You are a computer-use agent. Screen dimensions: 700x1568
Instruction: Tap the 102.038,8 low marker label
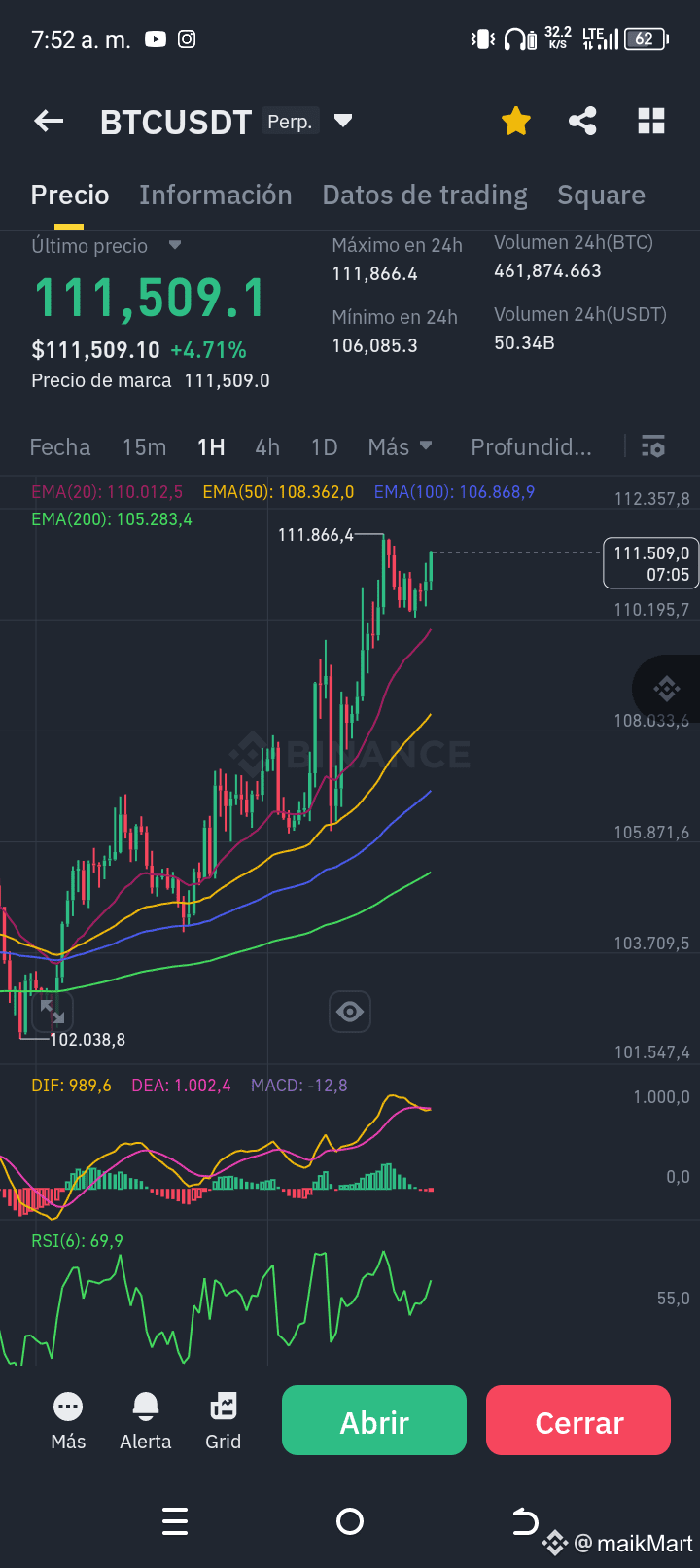pyautogui.click(x=87, y=1040)
